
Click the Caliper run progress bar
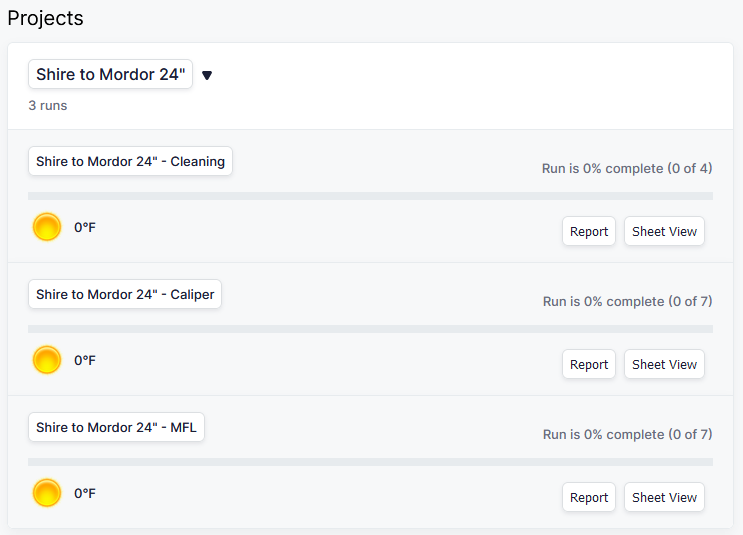click(x=370, y=329)
